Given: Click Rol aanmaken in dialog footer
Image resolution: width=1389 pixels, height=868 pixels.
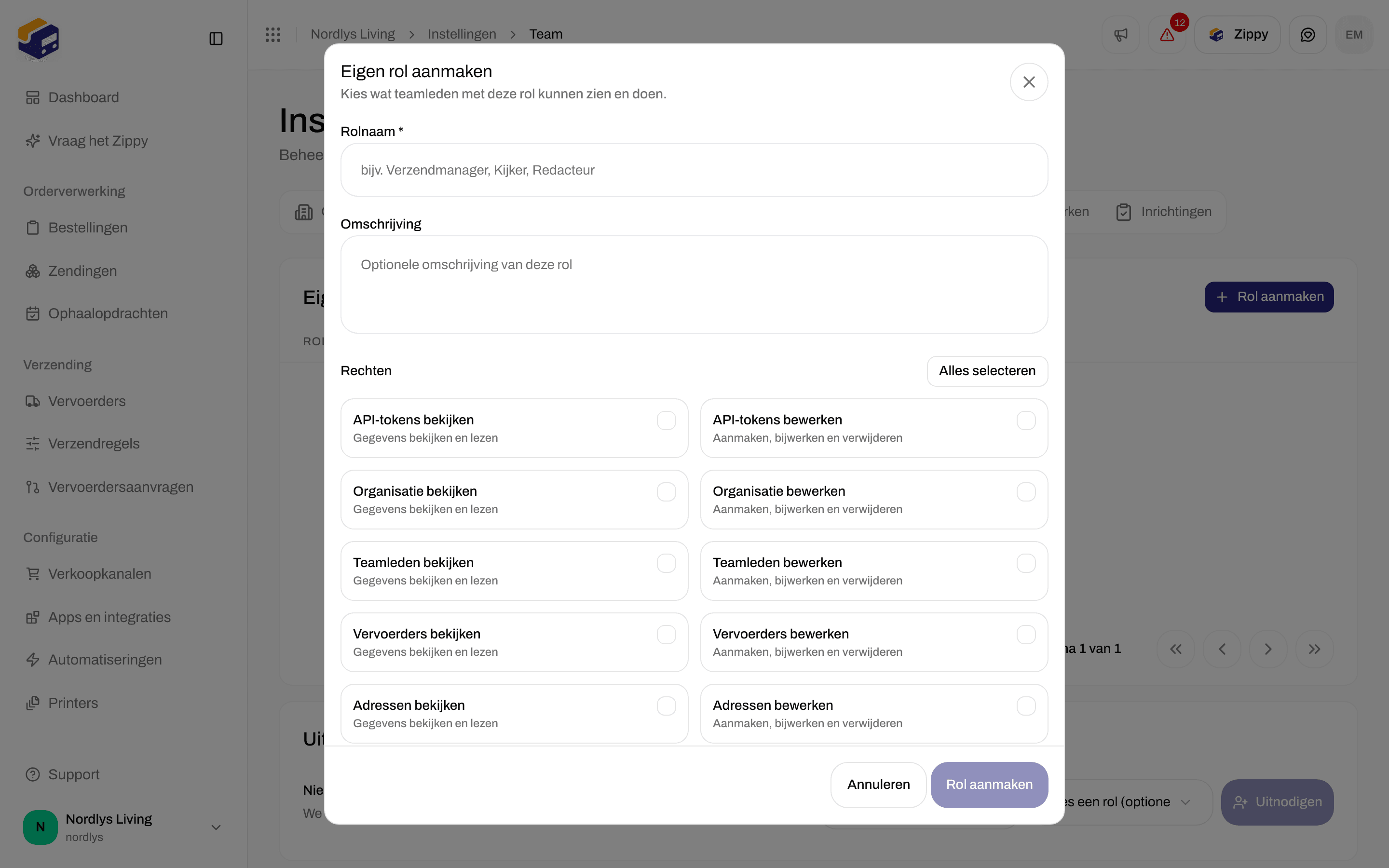Looking at the screenshot, I should click(989, 785).
